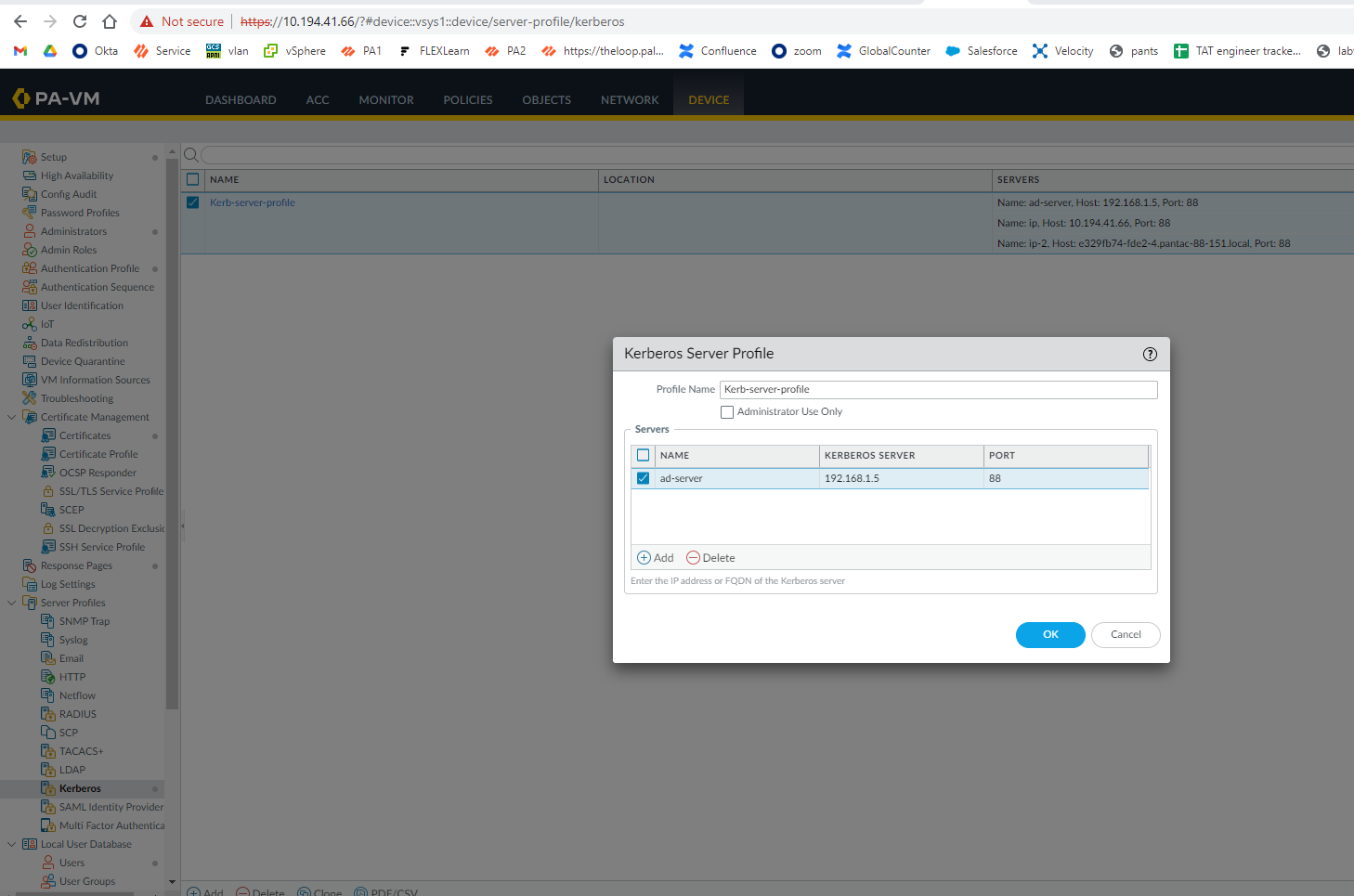The height and width of the screenshot is (896, 1354).
Task: Go to the browser home page icon
Action: 110,21
